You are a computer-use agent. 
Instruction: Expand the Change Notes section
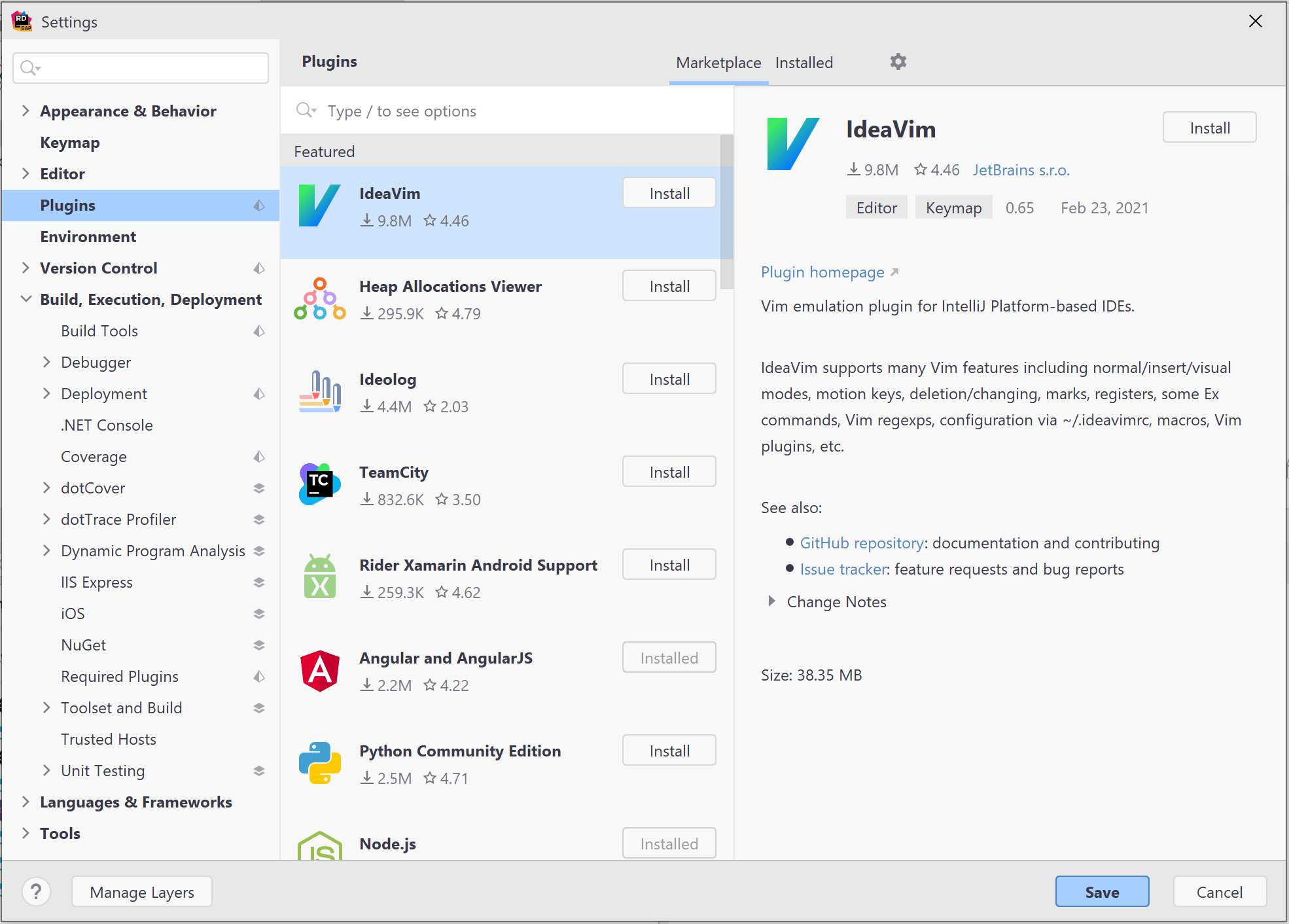(x=772, y=601)
